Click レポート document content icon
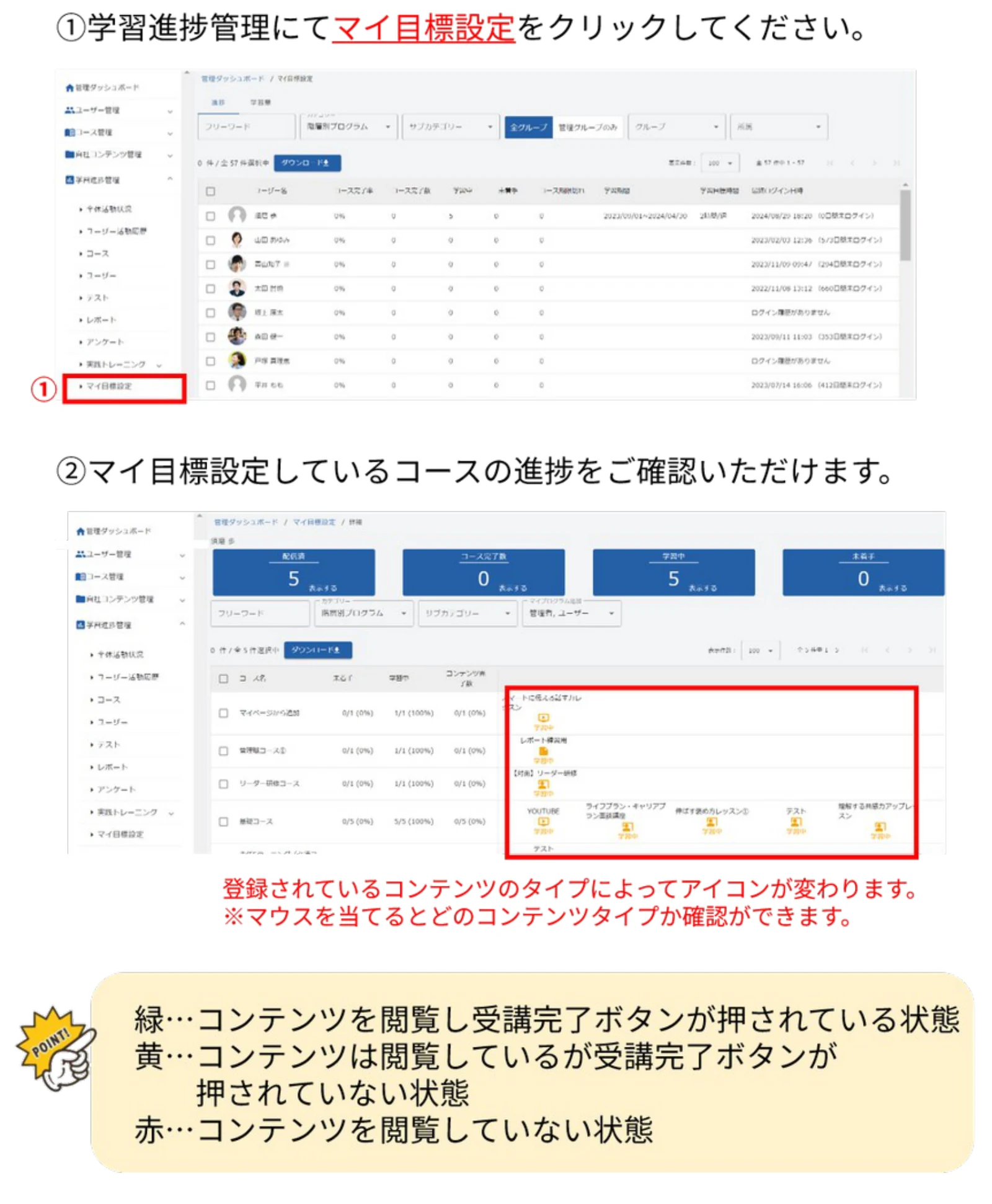 click(x=543, y=751)
